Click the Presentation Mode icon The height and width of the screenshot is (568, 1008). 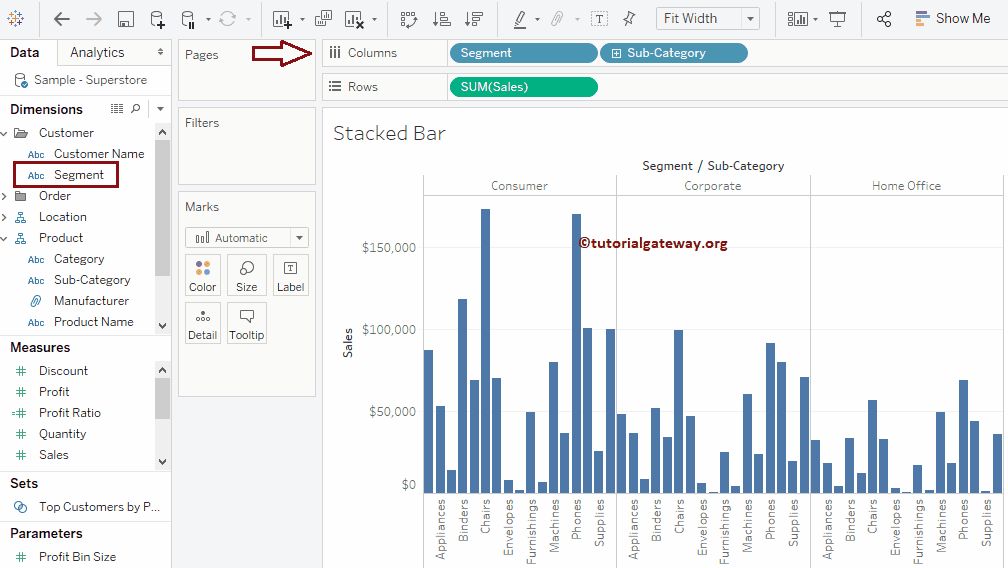(x=838, y=19)
